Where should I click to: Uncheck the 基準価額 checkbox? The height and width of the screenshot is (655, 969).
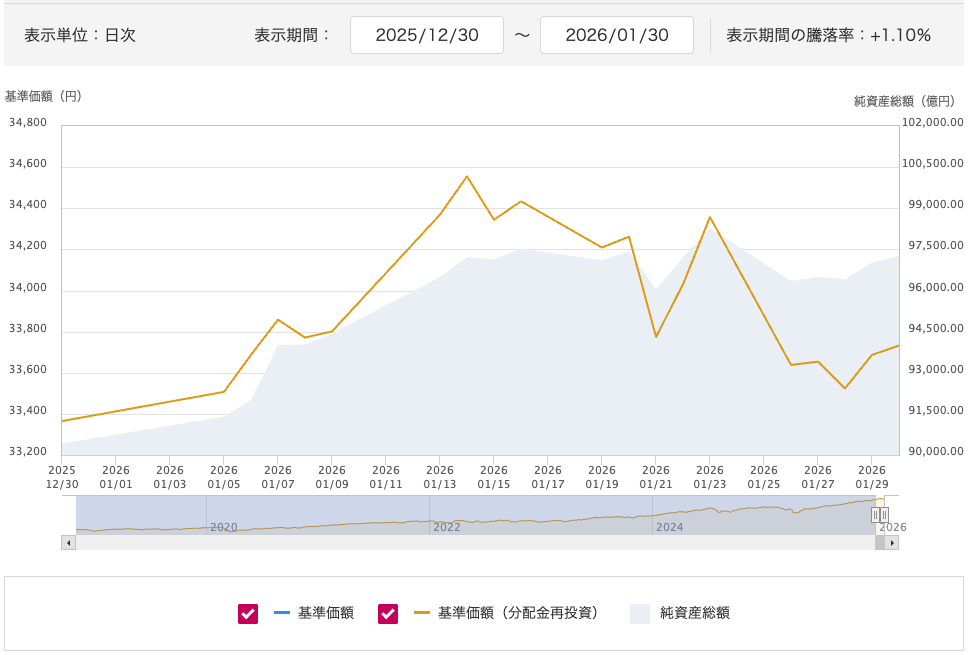[x=248, y=613]
